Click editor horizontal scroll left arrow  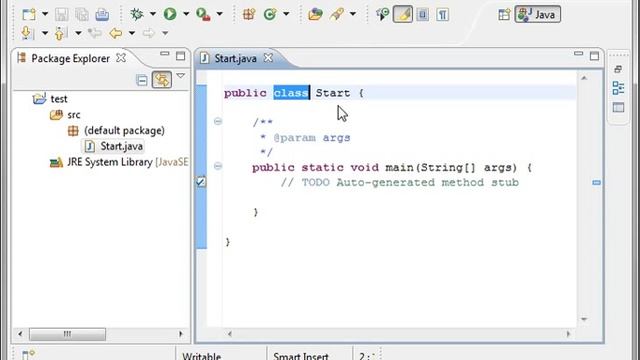point(230,334)
